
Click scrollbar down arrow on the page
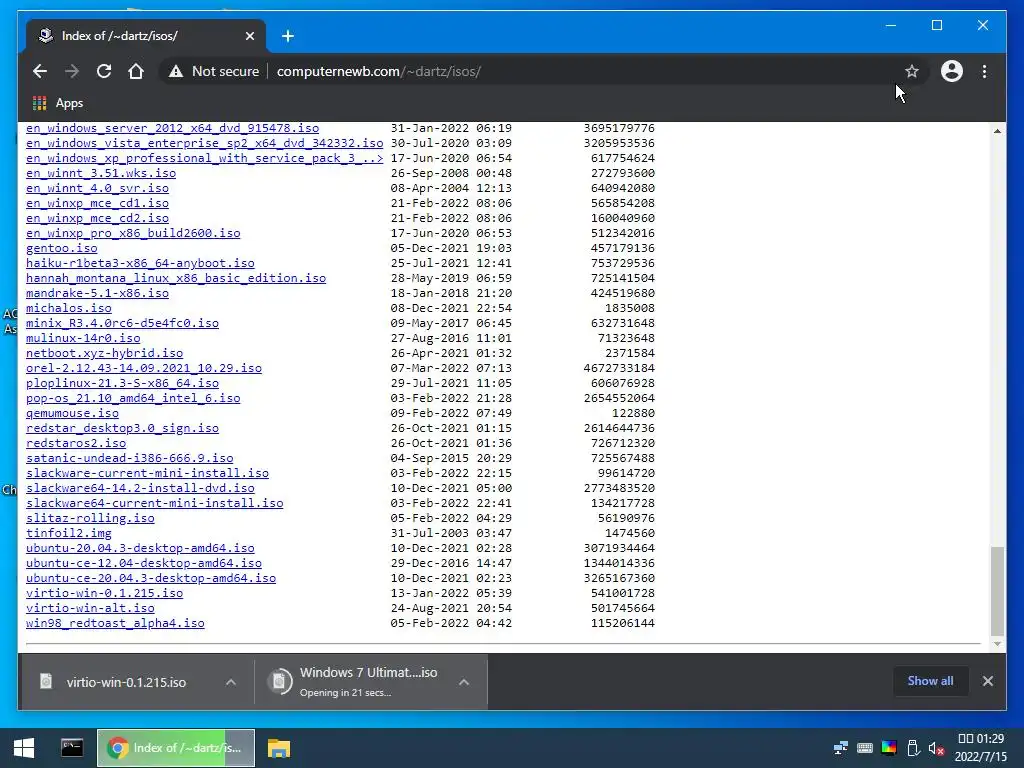tap(997, 644)
